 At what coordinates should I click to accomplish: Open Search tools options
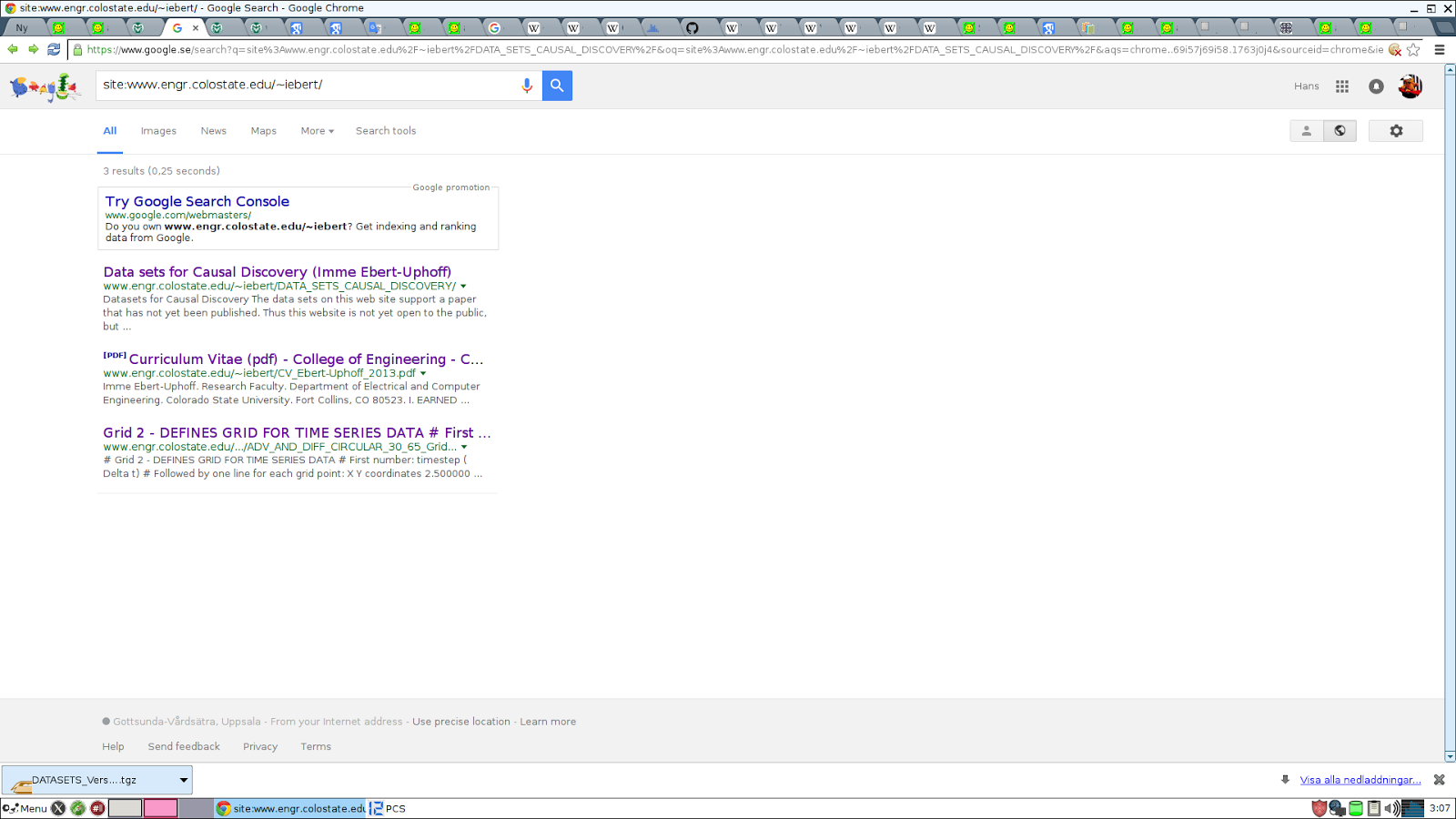click(x=386, y=131)
